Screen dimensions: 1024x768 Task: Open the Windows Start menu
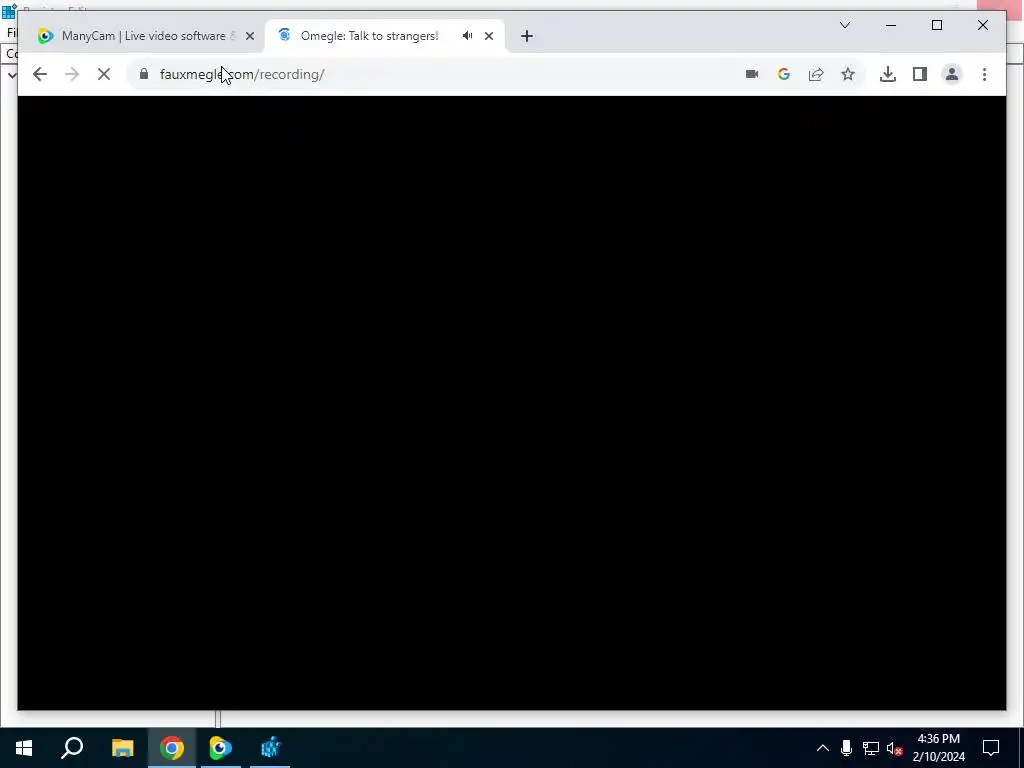point(24,748)
